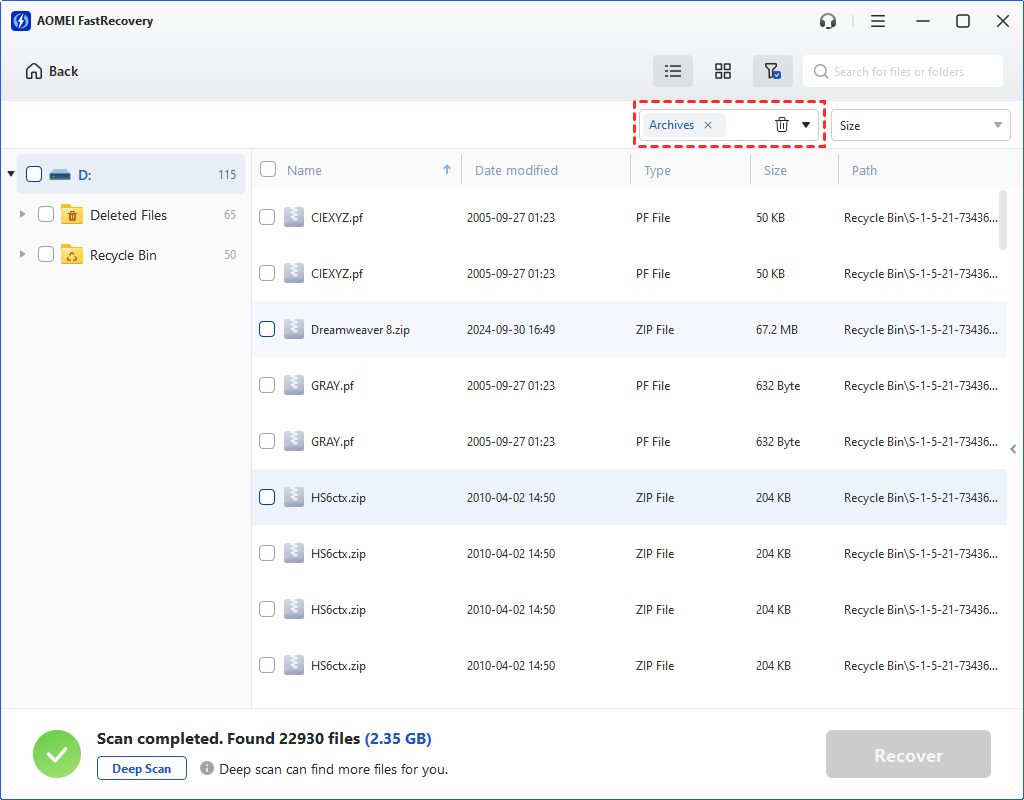Remove the Archives filter tag
Viewport: 1024px width, 800px height.
[708, 125]
